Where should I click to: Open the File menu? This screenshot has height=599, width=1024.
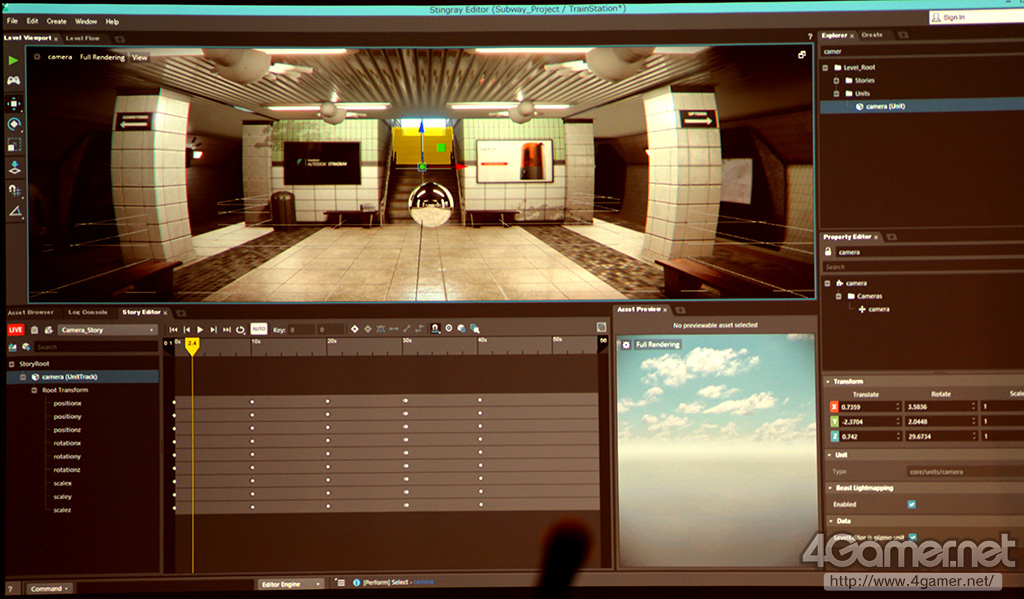point(12,21)
